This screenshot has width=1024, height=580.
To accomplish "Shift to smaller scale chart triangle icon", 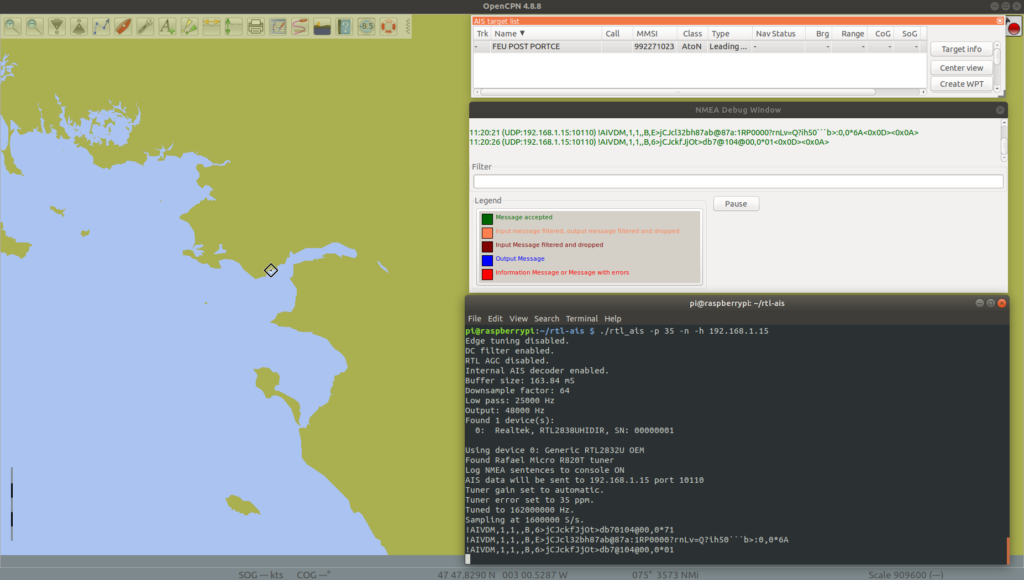I will coord(79,27).
